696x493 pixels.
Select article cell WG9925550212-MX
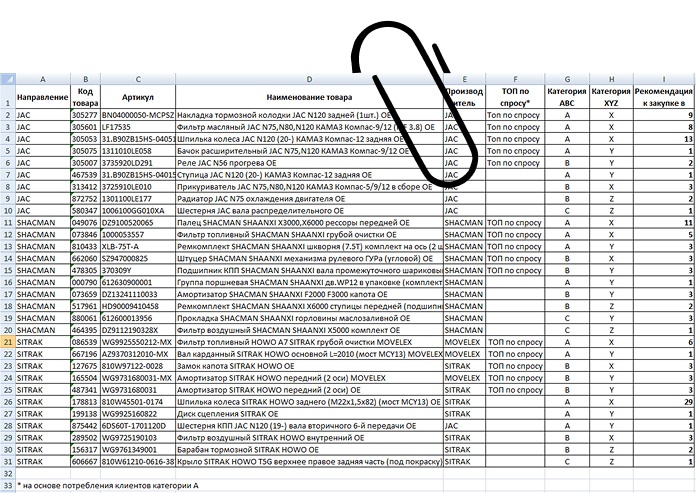[x=138, y=343]
